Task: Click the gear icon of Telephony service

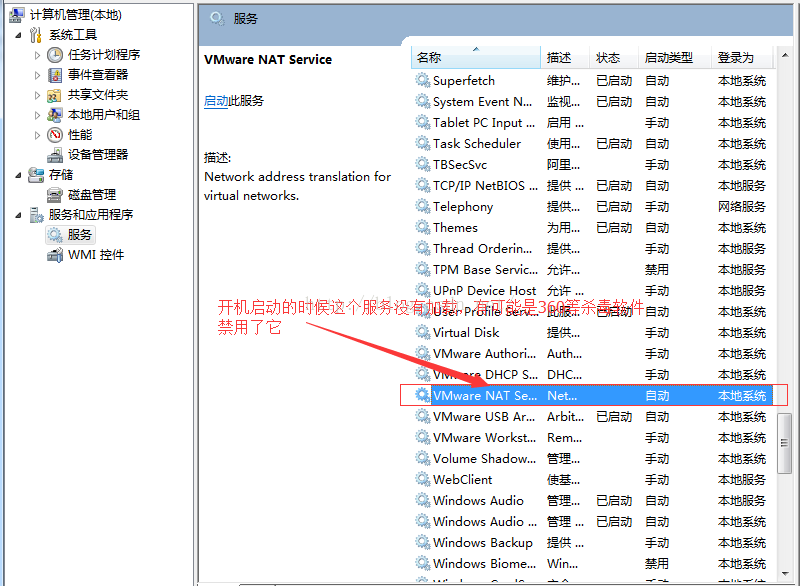Action: 422,206
